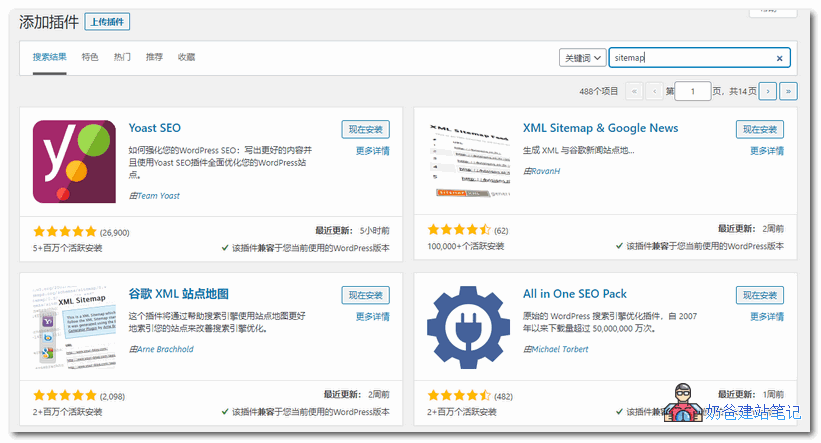Click the (482) ratings count
The image size is (821, 443).
click(503, 396)
